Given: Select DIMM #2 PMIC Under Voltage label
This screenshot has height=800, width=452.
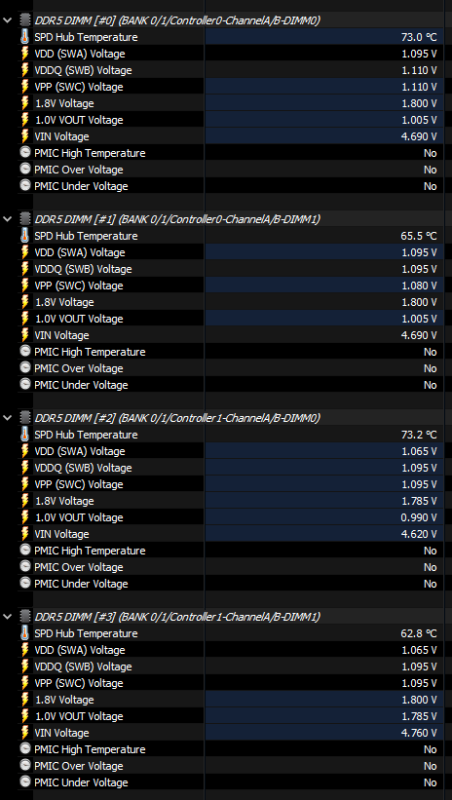Looking at the screenshot, I should pyautogui.click(x=81, y=584).
